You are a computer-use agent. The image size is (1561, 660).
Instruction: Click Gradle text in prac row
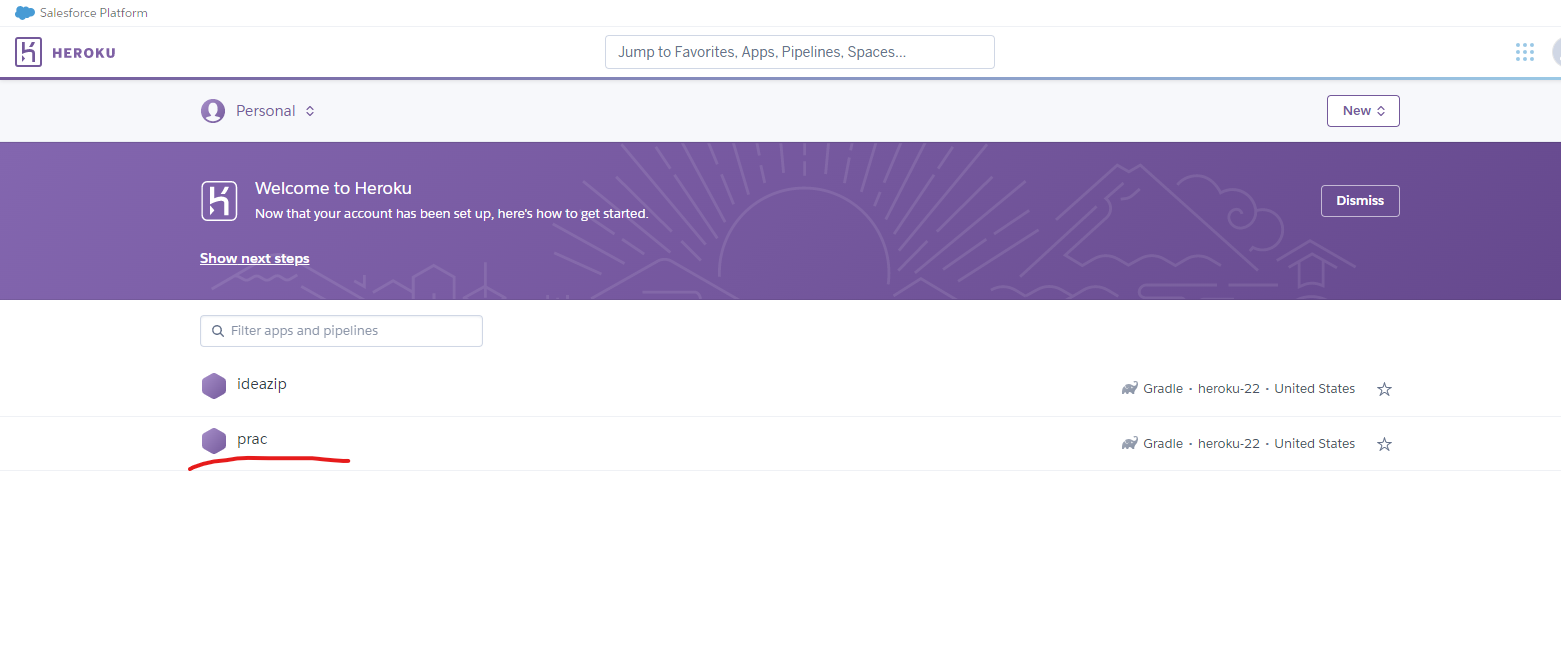[x=1163, y=443]
